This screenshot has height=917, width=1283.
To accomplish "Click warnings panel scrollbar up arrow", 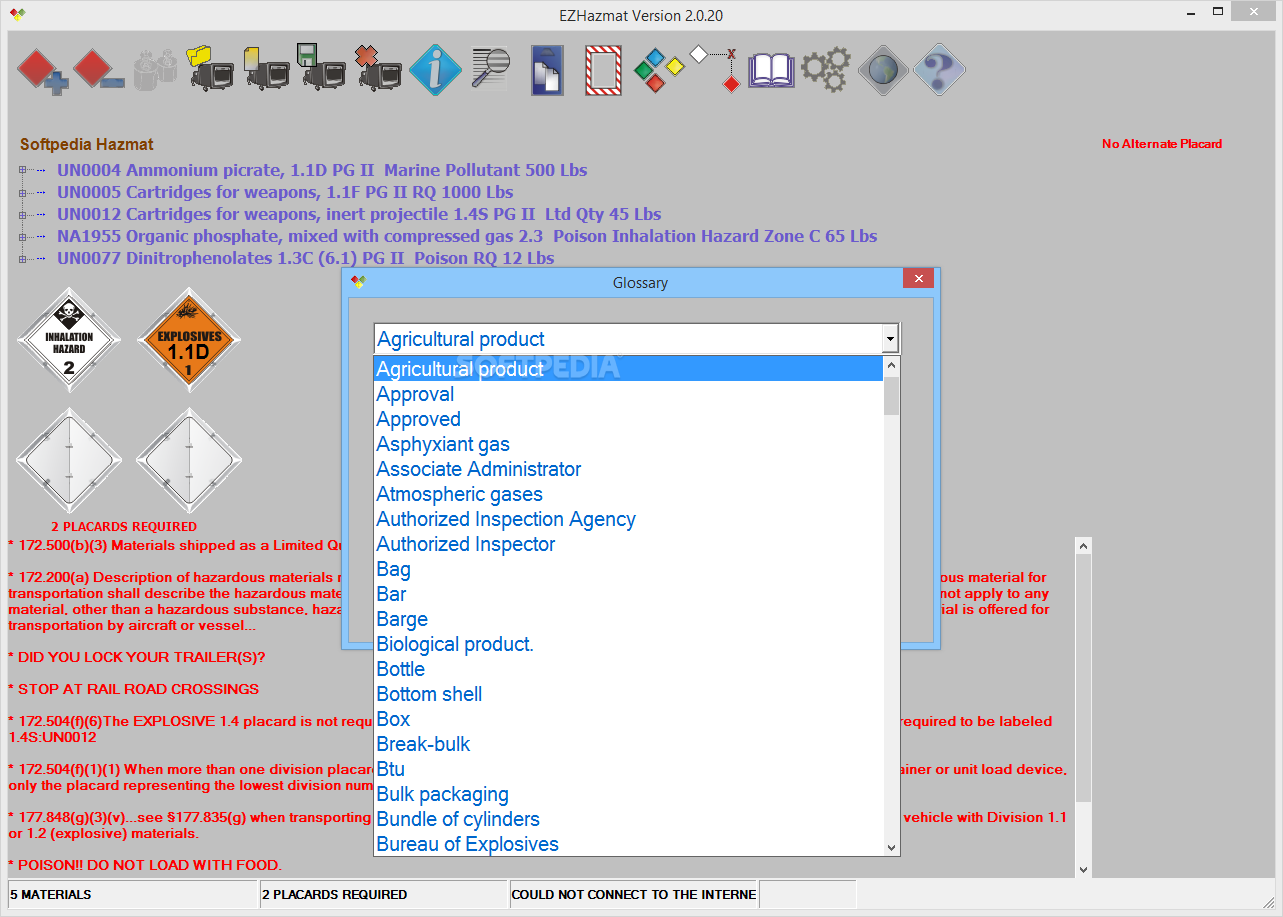I will click(x=1083, y=545).
